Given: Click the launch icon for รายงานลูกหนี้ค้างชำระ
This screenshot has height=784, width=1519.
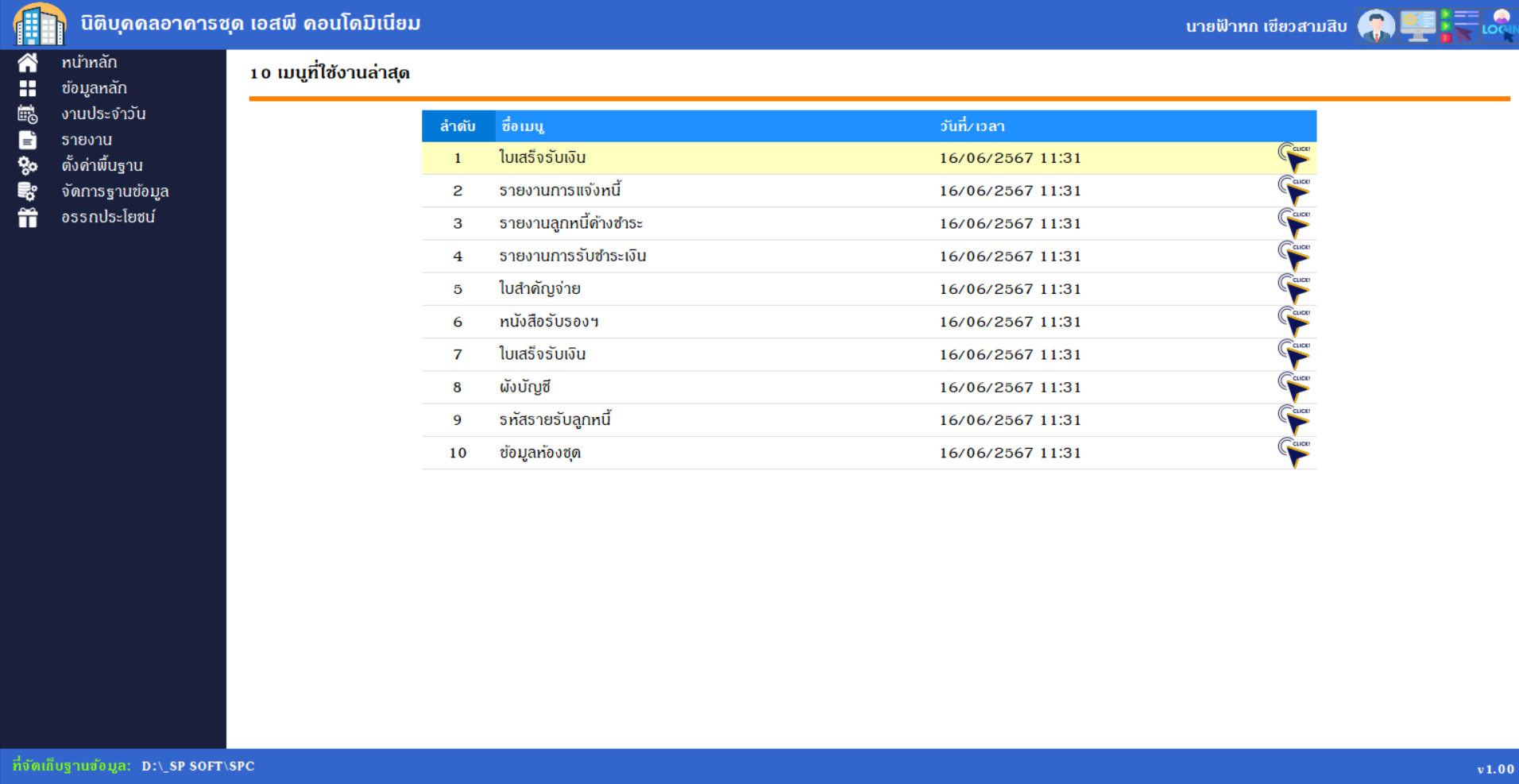Looking at the screenshot, I should click(x=1294, y=223).
